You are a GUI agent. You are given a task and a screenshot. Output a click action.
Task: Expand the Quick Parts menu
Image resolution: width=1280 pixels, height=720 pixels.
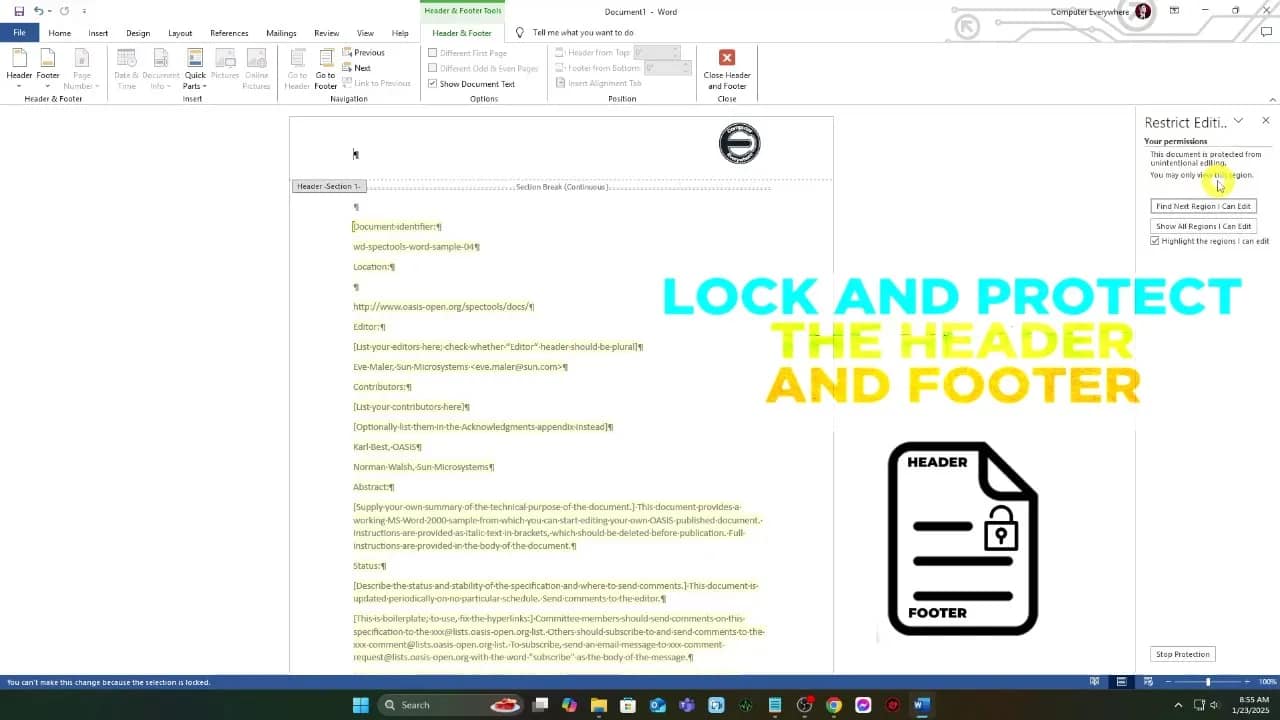[195, 68]
